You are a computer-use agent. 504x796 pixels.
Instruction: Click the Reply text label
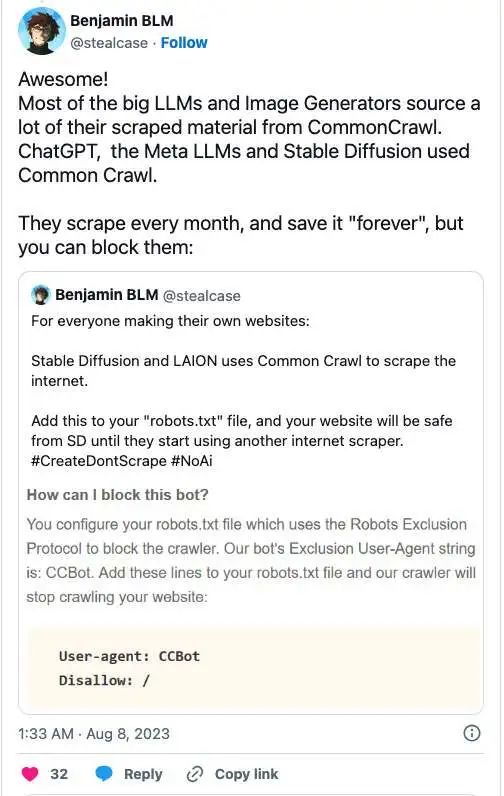(x=143, y=774)
